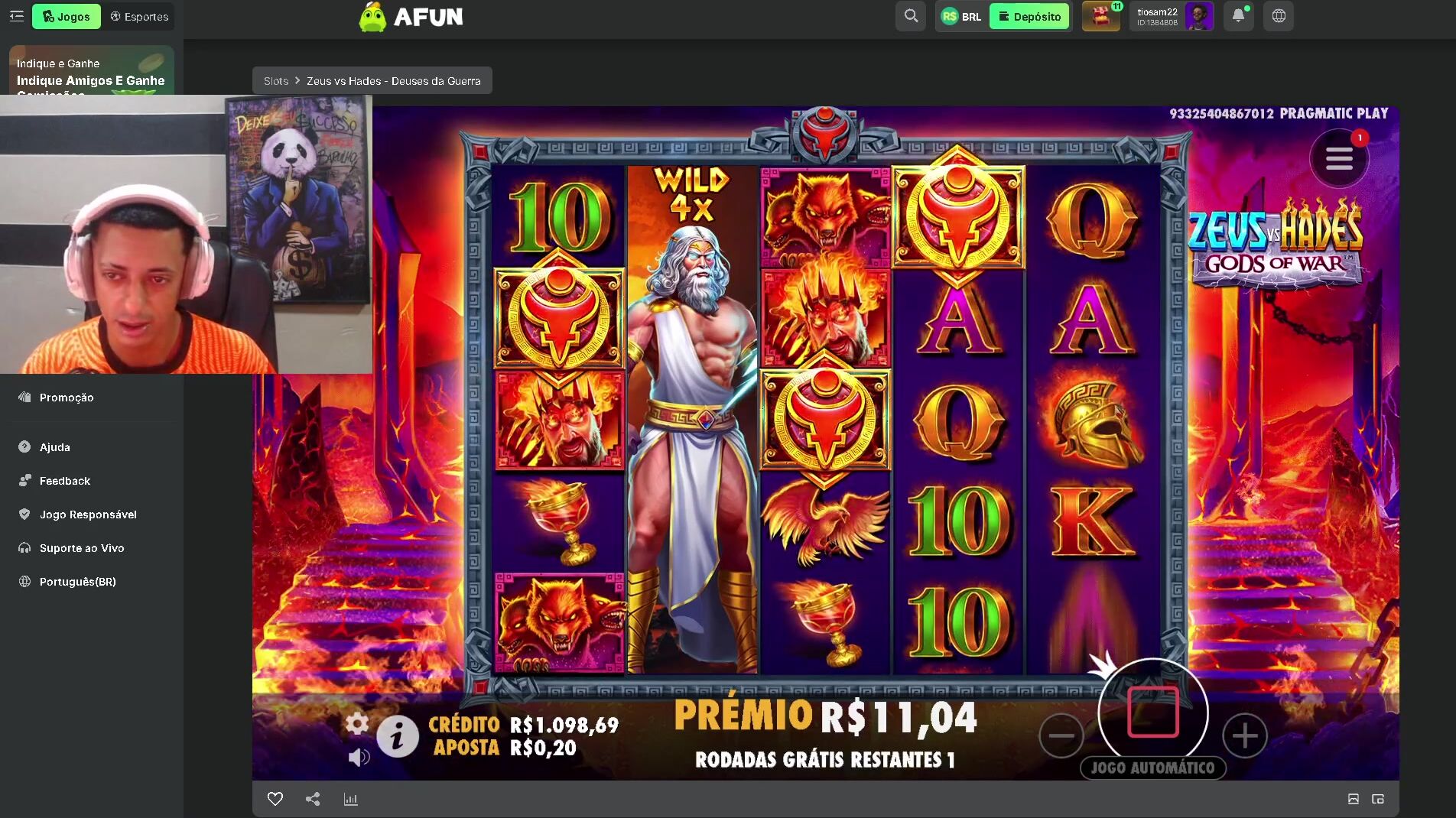Click the green Depósito button

tap(1029, 16)
